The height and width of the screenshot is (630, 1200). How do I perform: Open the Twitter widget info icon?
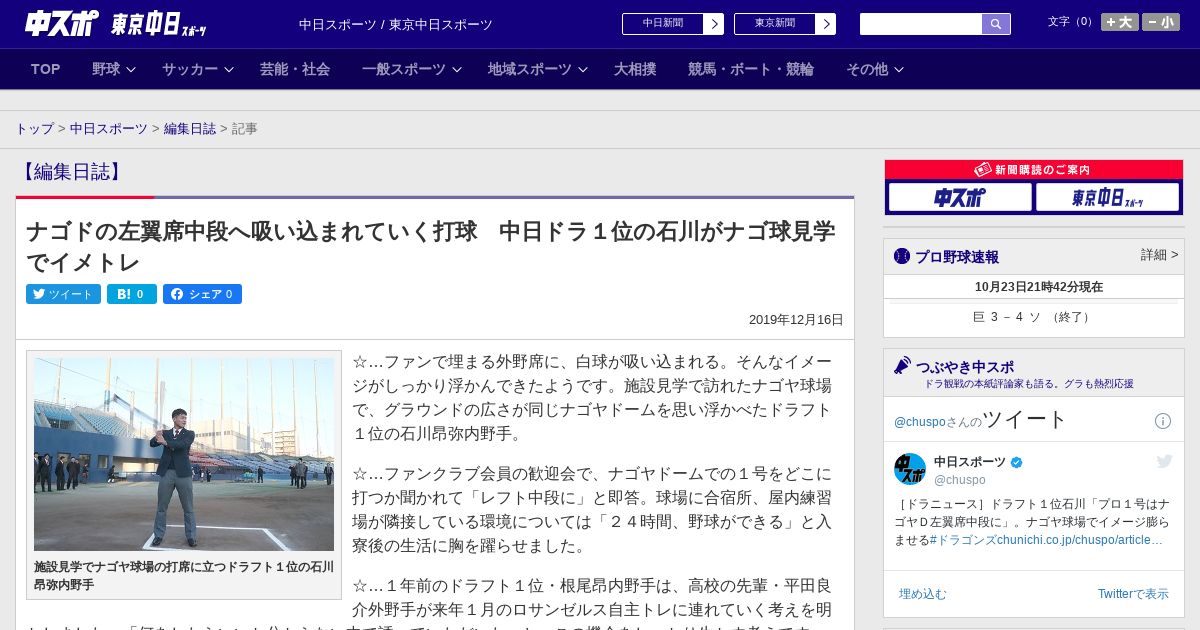pyautogui.click(x=1163, y=421)
